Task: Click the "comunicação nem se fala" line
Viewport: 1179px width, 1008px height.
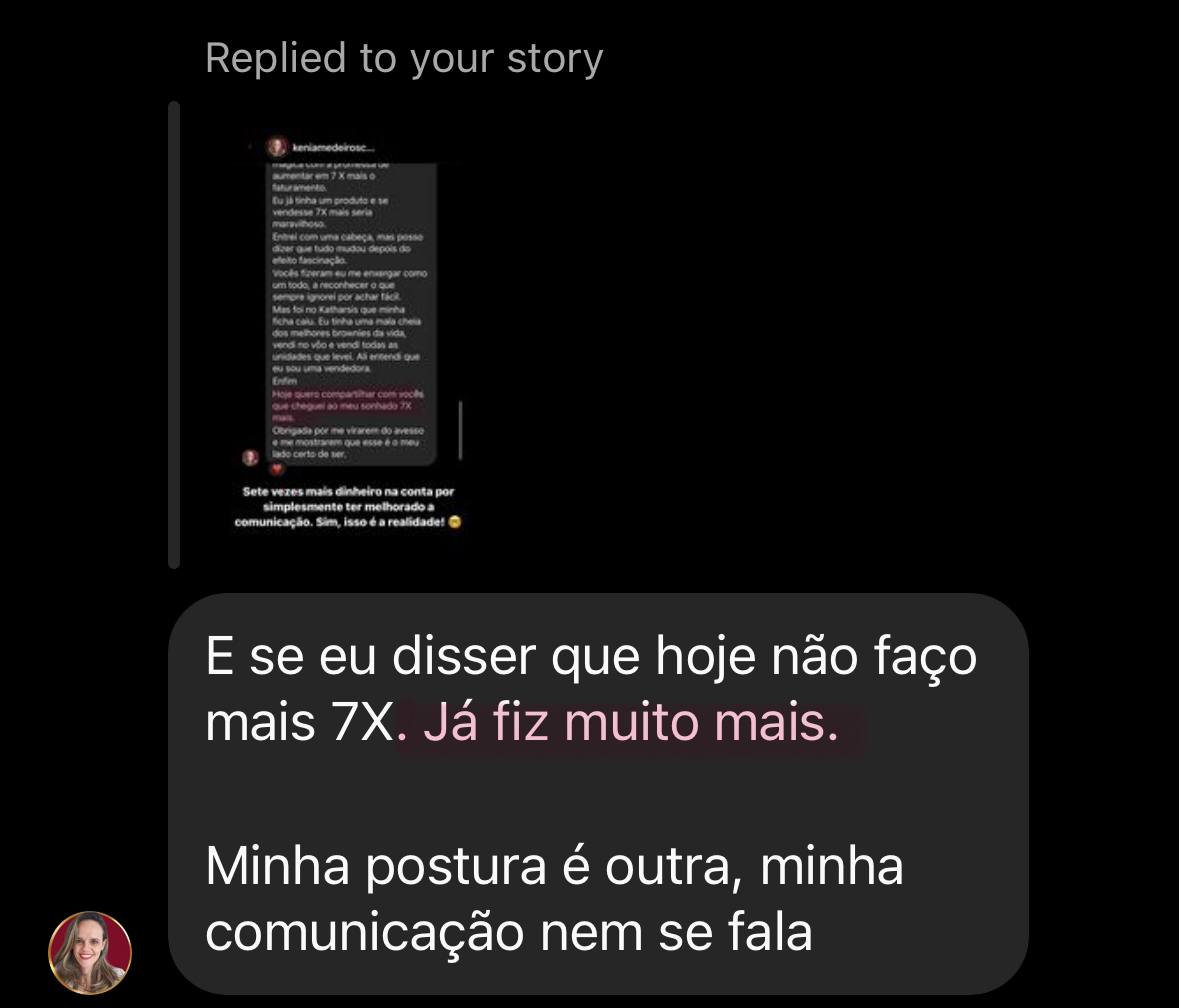Action: (509, 932)
